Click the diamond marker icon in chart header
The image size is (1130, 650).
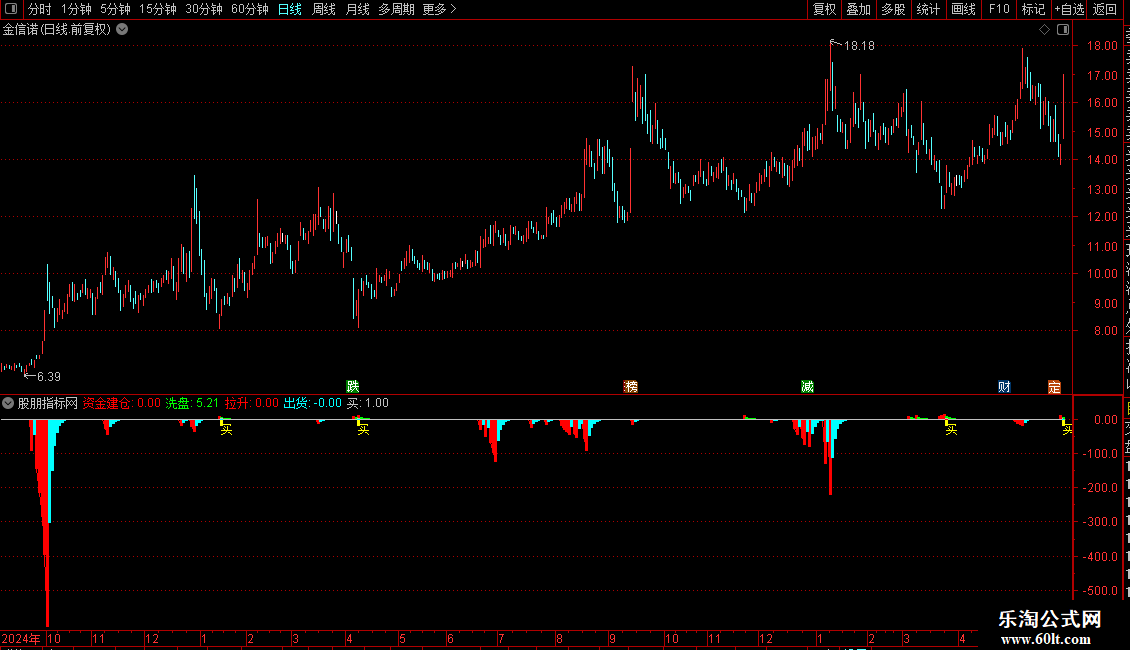[x=1044, y=30]
